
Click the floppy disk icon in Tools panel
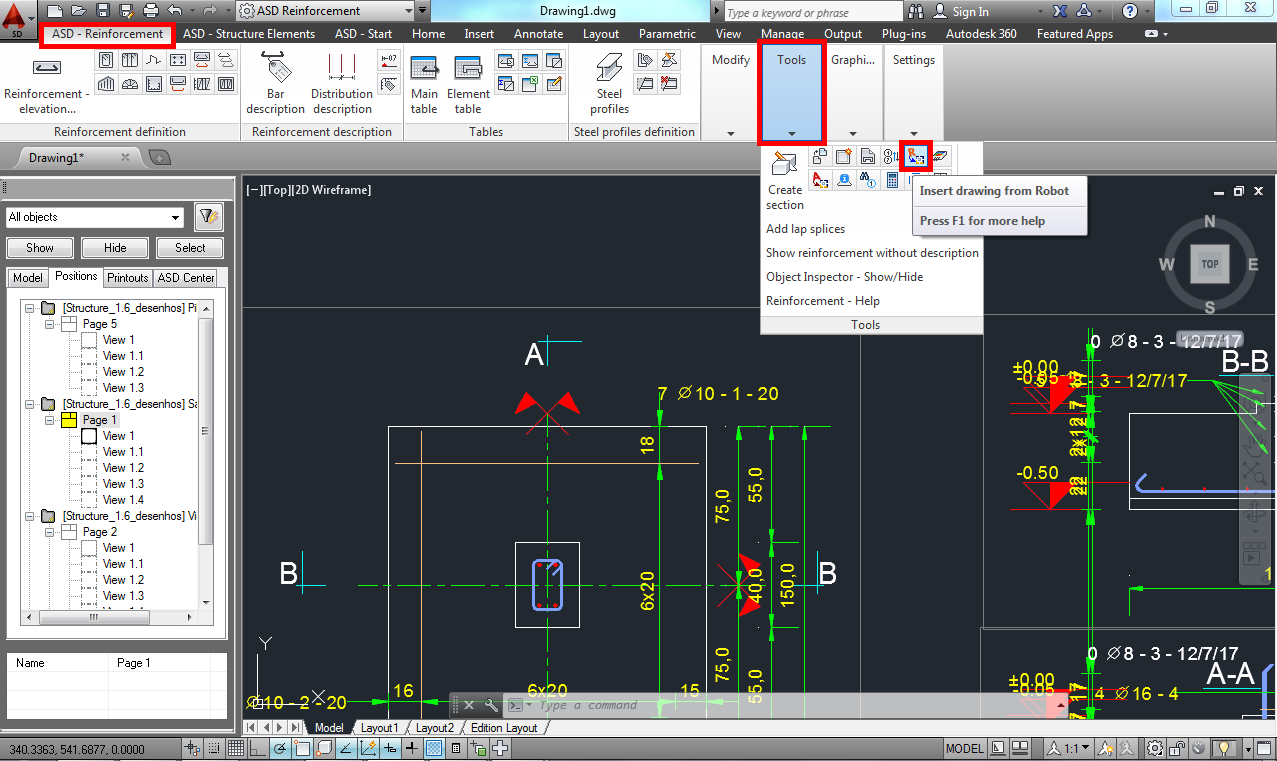(x=868, y=156)
